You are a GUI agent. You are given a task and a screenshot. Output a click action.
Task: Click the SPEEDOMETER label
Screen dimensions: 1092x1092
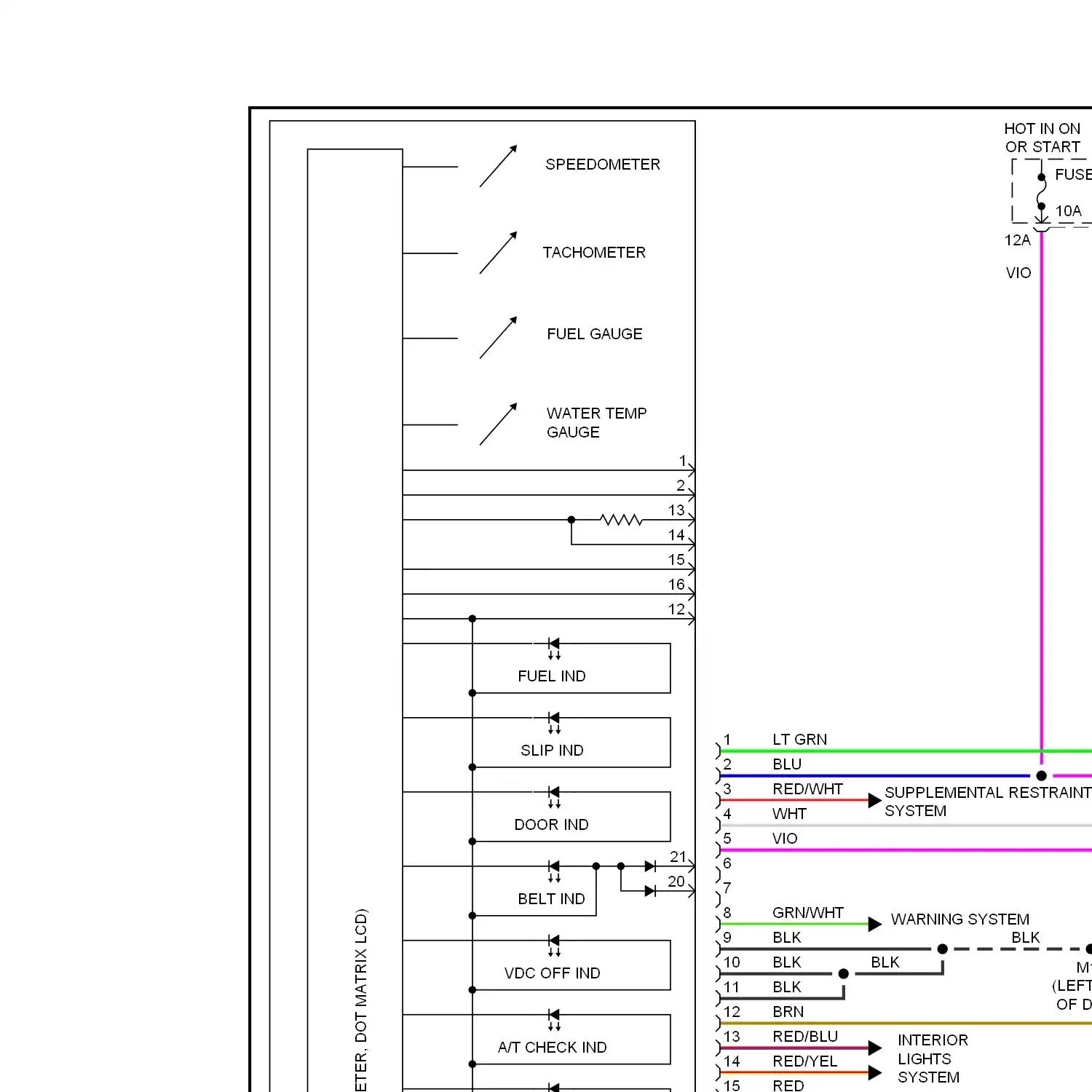[x=603, y=165]
